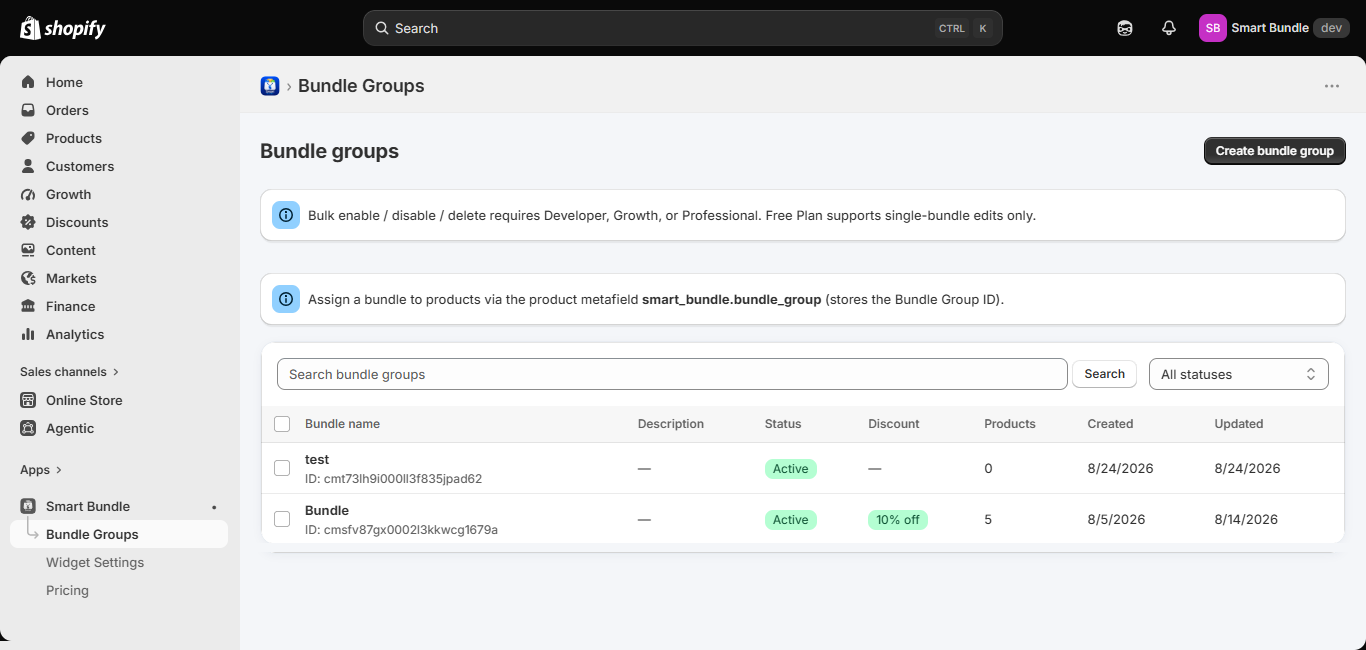Focus the Search bundle groups field
Image resolution: width=1366 pixels, height=650 pixels.
point(672,374)
